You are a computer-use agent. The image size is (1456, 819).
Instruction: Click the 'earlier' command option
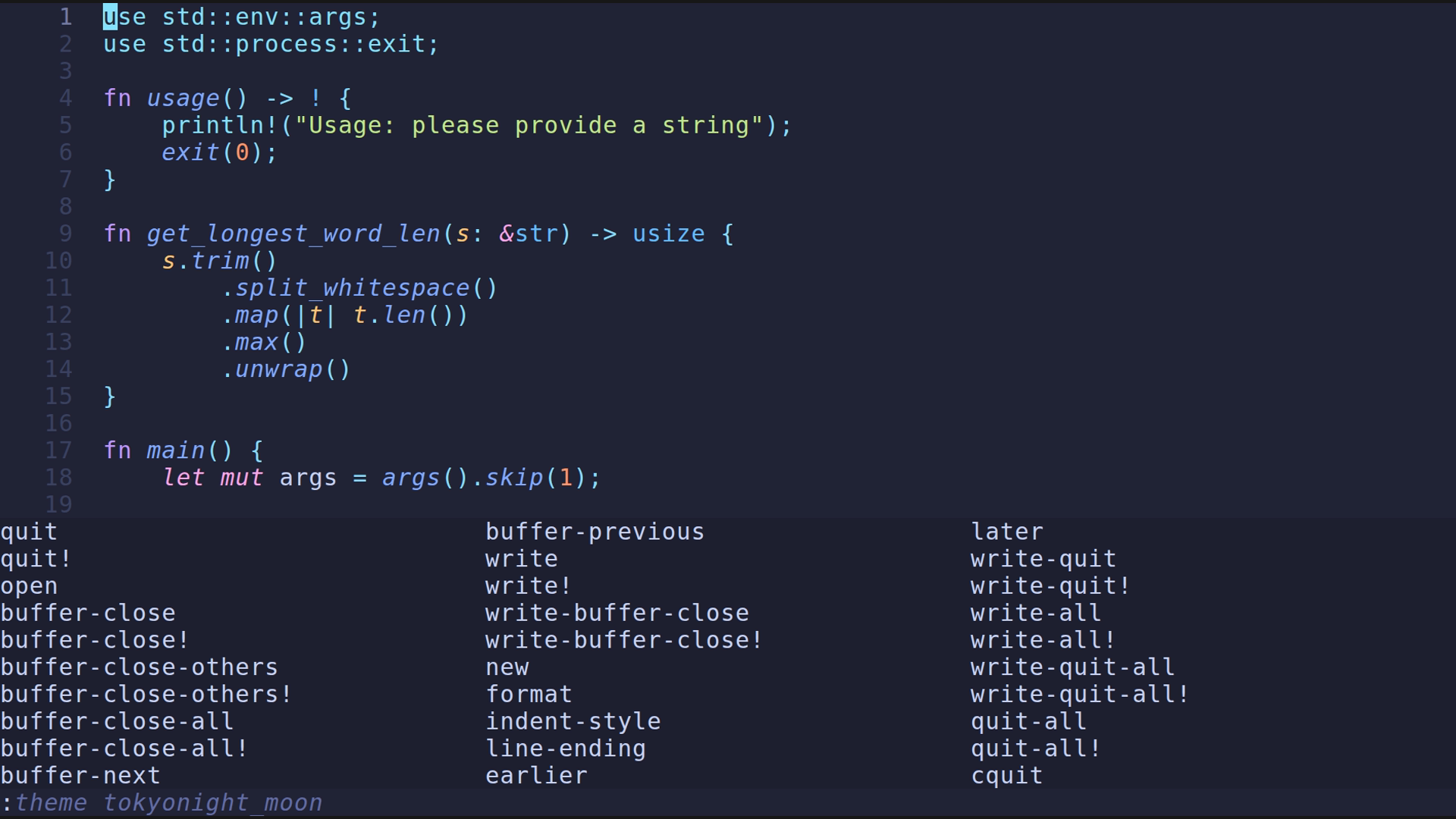(536, 776)
